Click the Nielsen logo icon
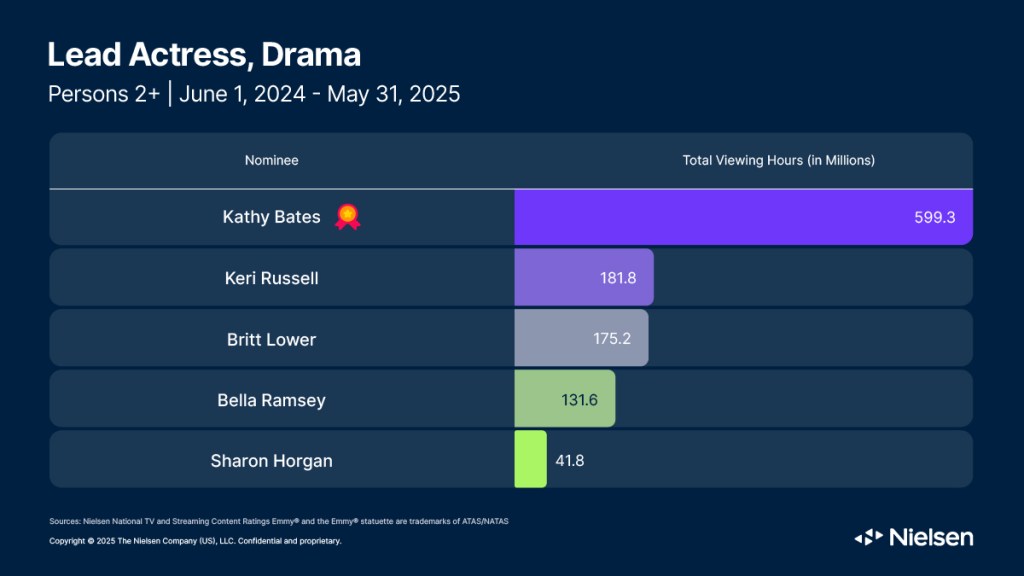This screenshot has width=1024, height=576. [868, 538]
